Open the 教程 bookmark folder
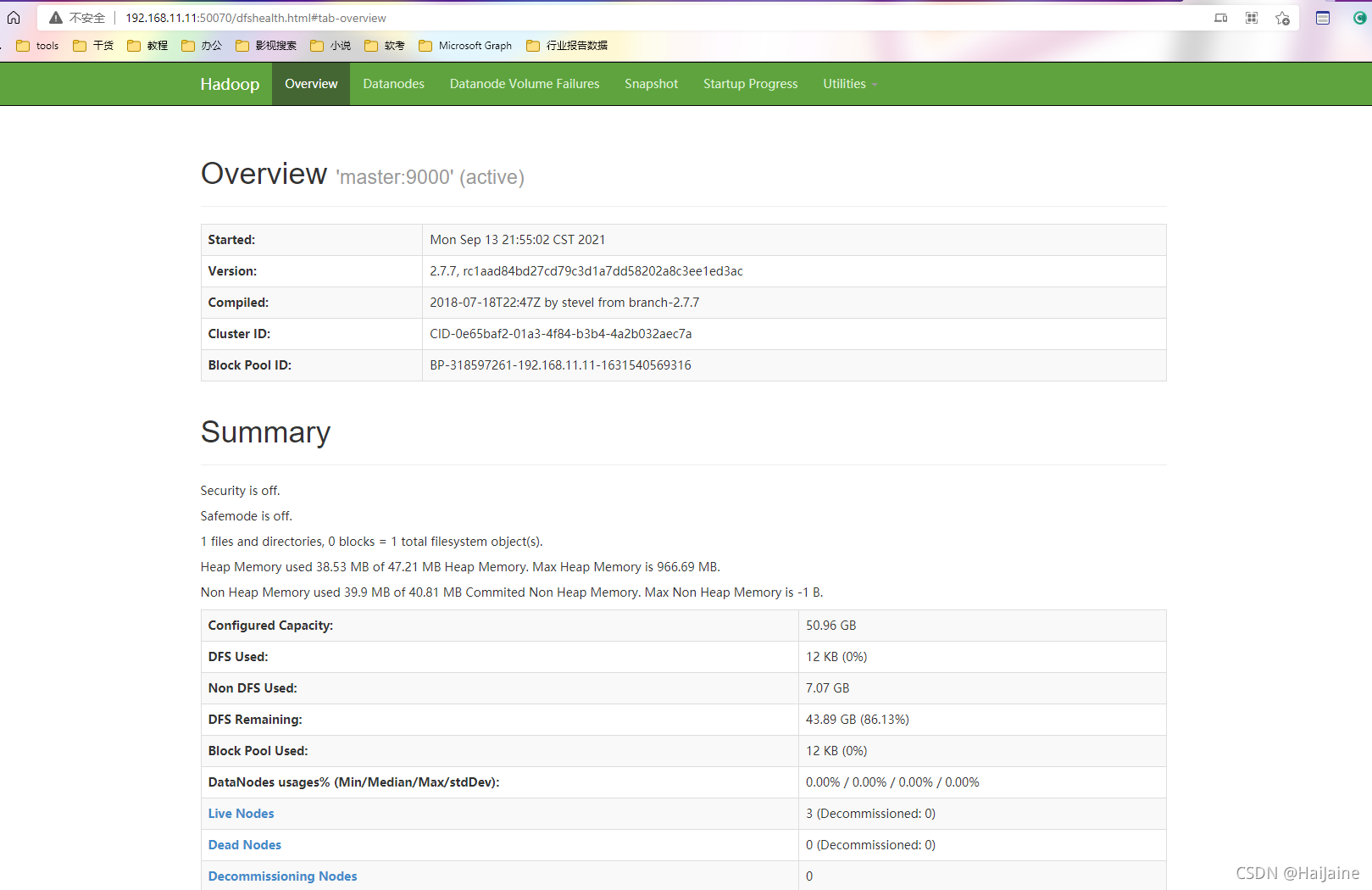1372x890 pixels. pos(147,46)
